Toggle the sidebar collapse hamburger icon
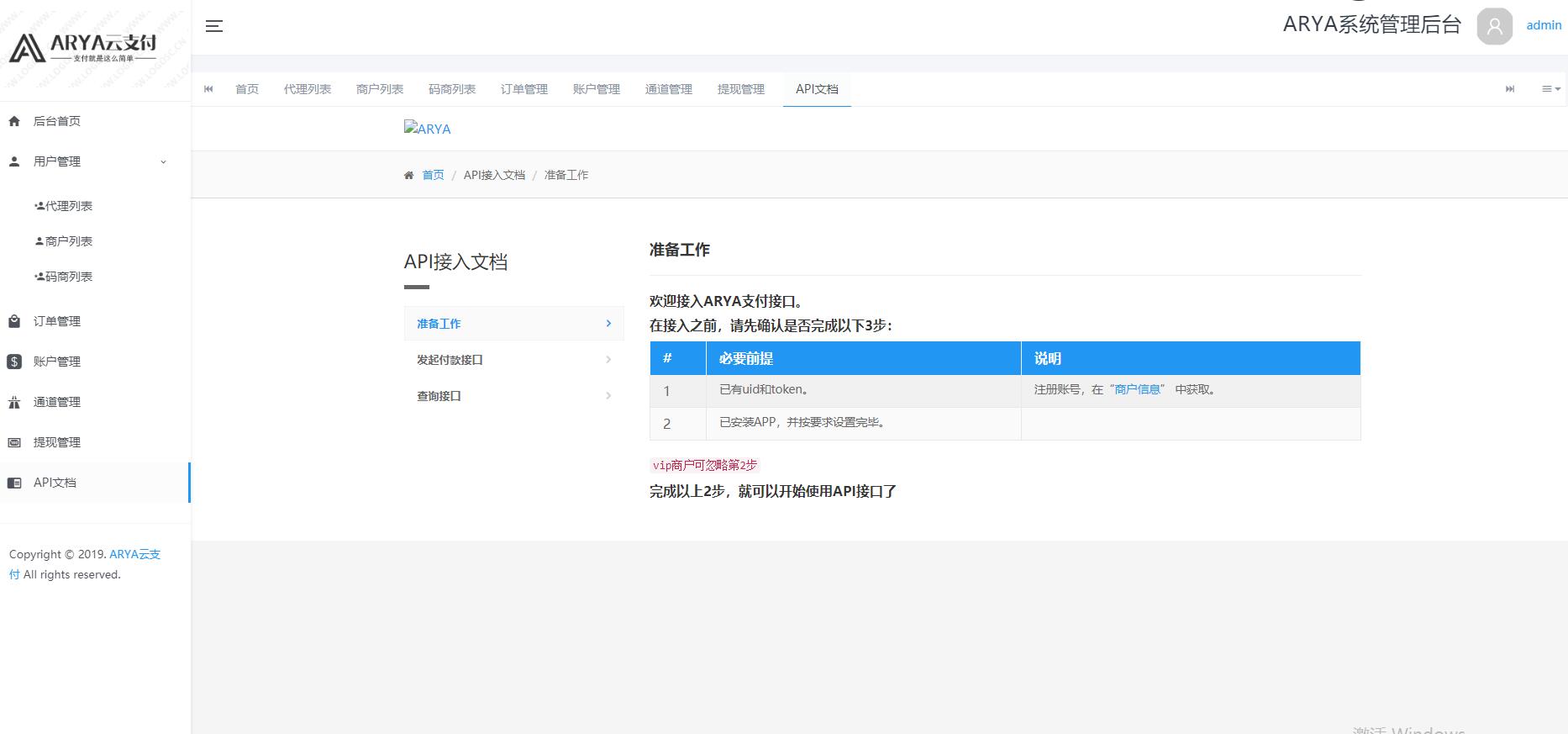Viewport: 1568px width, 734px height. click(x=214, y=26)
